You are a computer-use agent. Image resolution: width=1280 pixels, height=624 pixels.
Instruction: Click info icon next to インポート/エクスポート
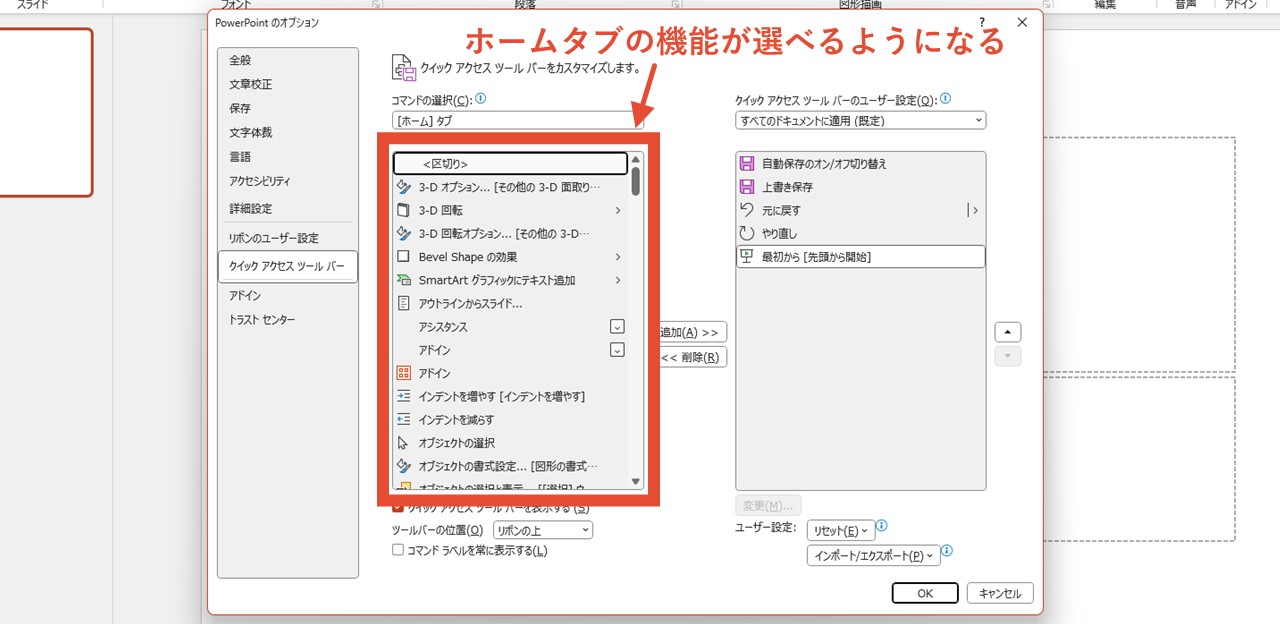point(947,551)
